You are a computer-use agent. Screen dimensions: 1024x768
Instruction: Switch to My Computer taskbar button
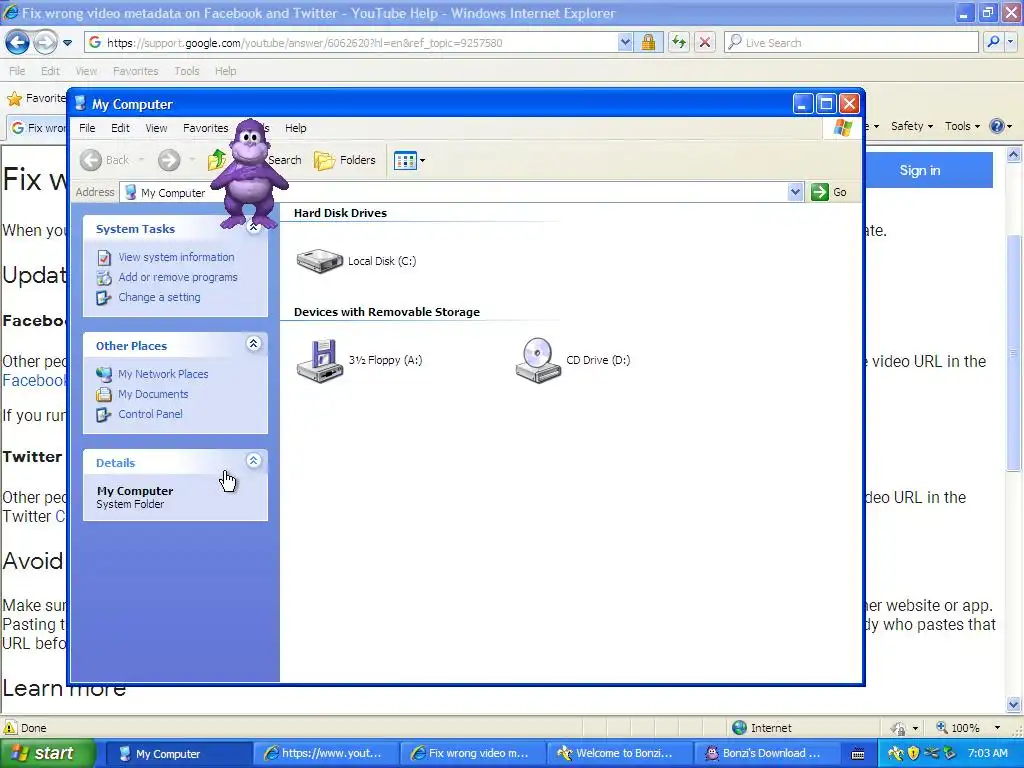coord(178,754)
